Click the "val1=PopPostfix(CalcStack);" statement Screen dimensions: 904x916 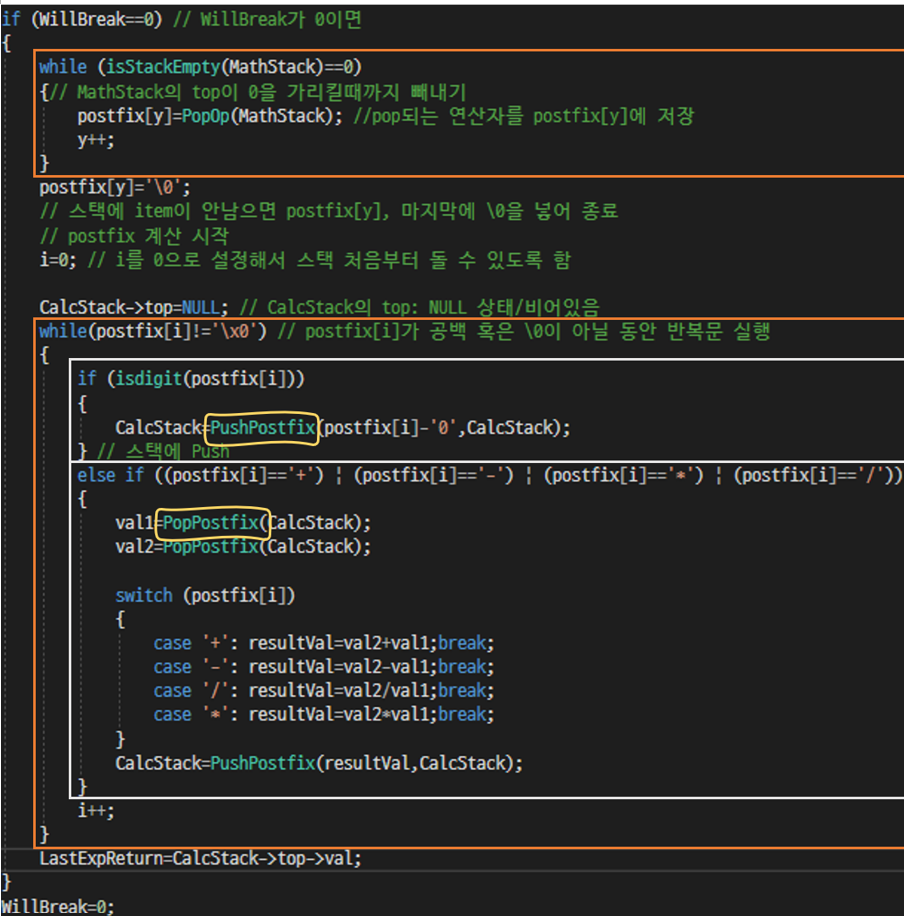[x=243, y=522]
